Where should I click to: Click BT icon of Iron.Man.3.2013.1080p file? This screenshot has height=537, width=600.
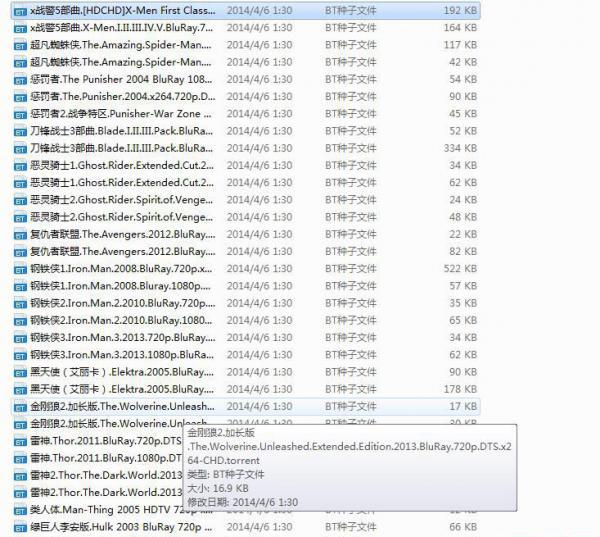pyautogui.click(x=20, y=356)
